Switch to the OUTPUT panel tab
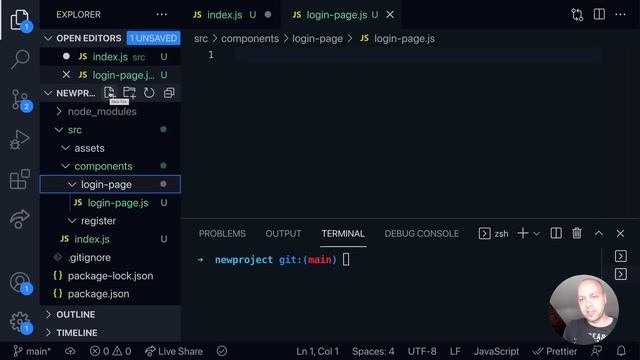This screenshot has width=640, height=360. click(x=283, y=233)
